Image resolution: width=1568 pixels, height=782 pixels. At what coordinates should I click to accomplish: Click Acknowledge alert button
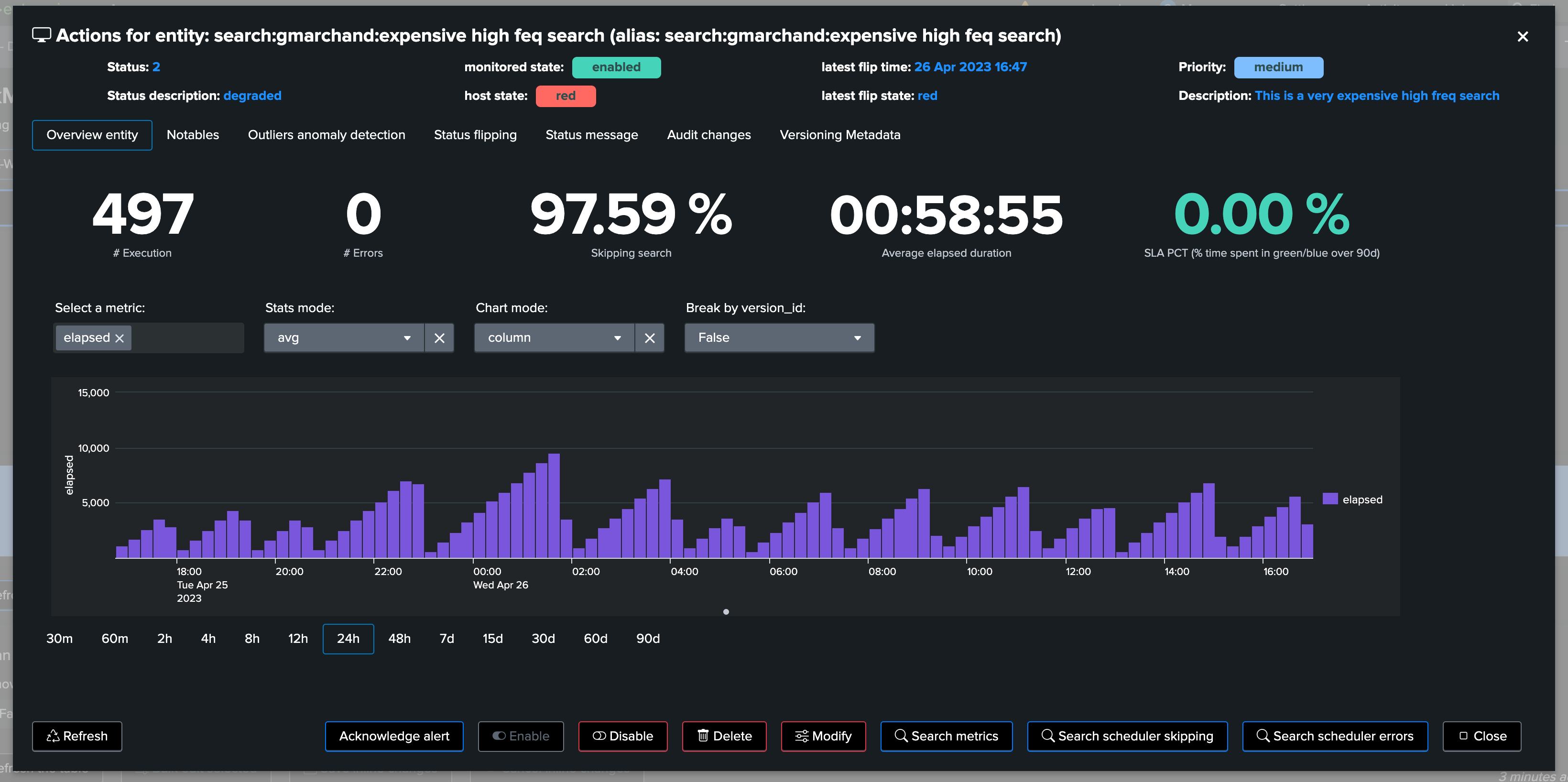pyautogui.click(x=394, y=737)
